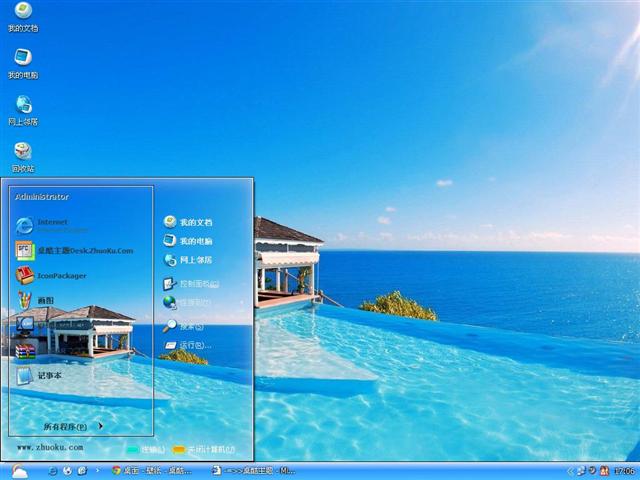The width and height of the screenshot is (640, 480).
Task: Expand hidden tray icons arrow
Action: coord(570,471)
